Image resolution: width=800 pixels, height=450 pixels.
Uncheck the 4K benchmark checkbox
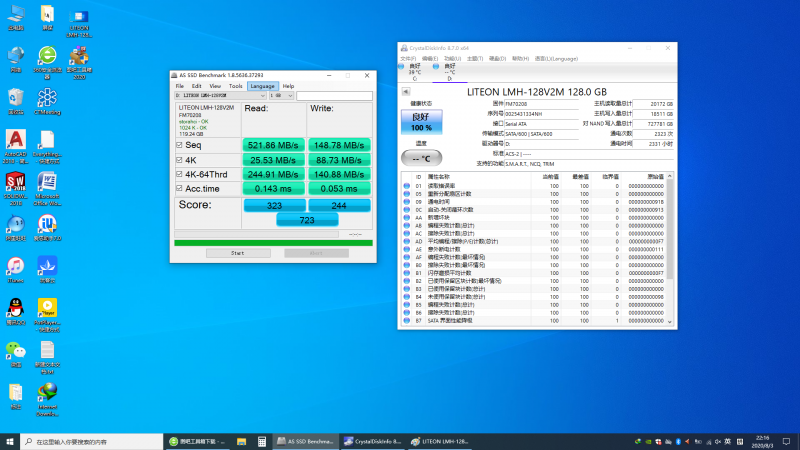coord(179,160)
